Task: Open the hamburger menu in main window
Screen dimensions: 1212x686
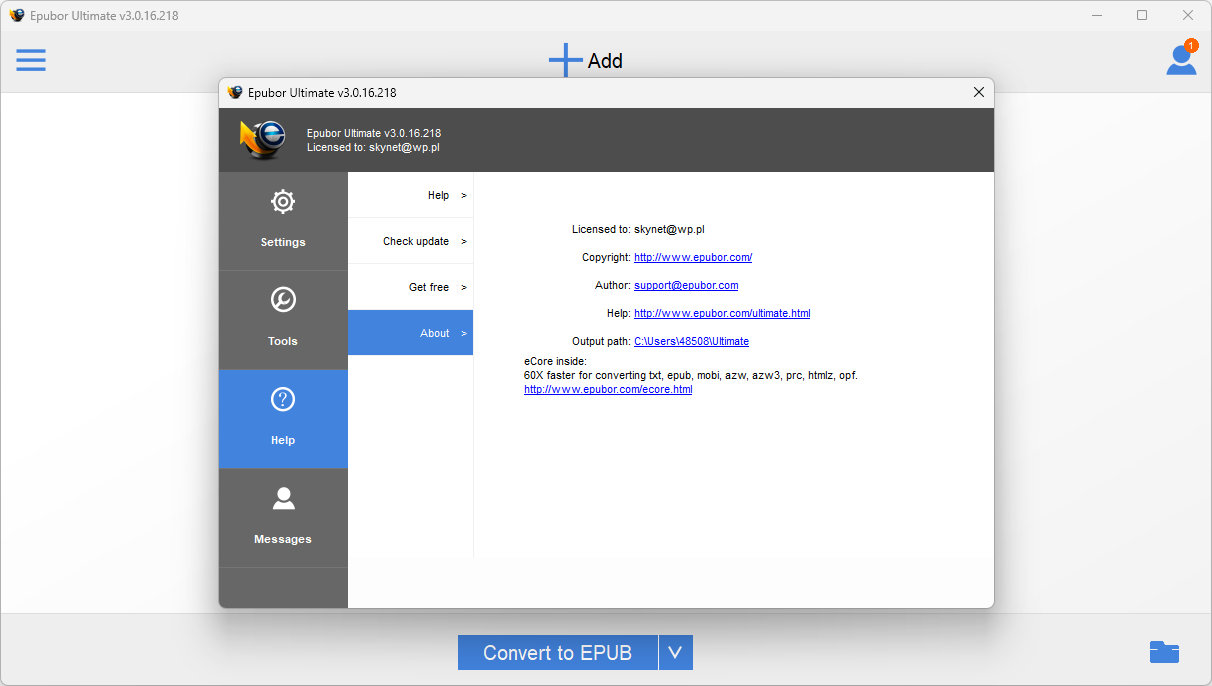Action: pyautogui.click(x=31, y=60)
